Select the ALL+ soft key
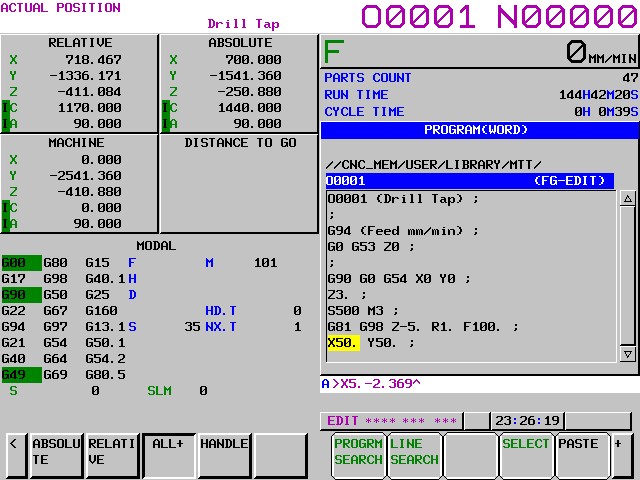The width and height of the screenshot is (640, 480). pyautogui.click(x=169, y=455)
